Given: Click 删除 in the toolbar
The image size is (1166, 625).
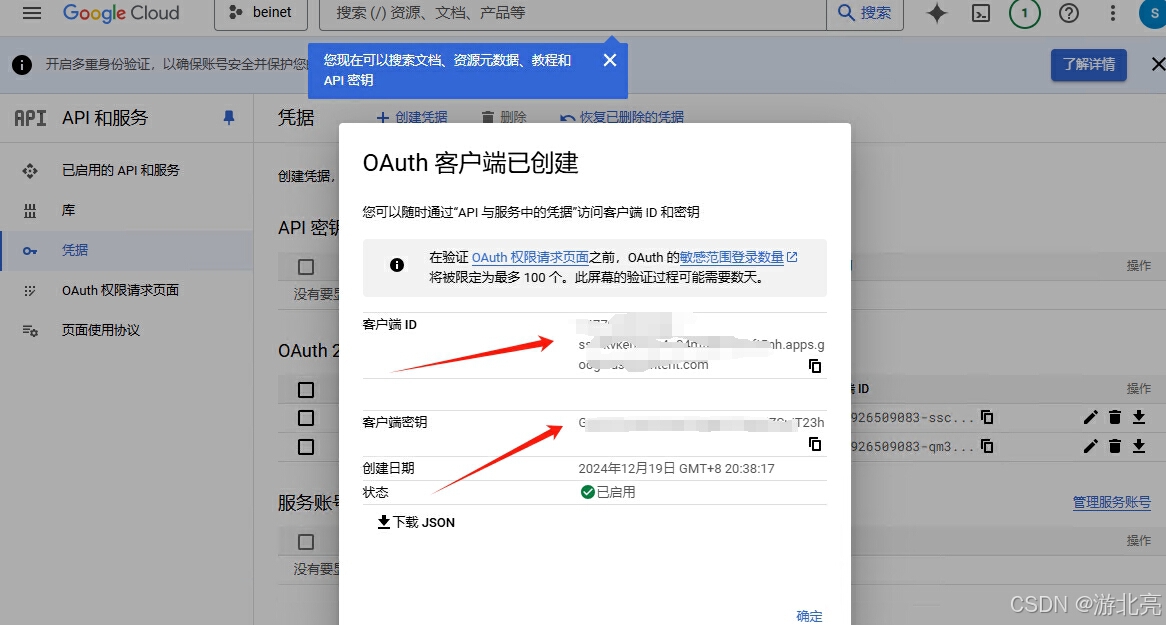Looking at the screenshot, I should click(x=503, y=118).
